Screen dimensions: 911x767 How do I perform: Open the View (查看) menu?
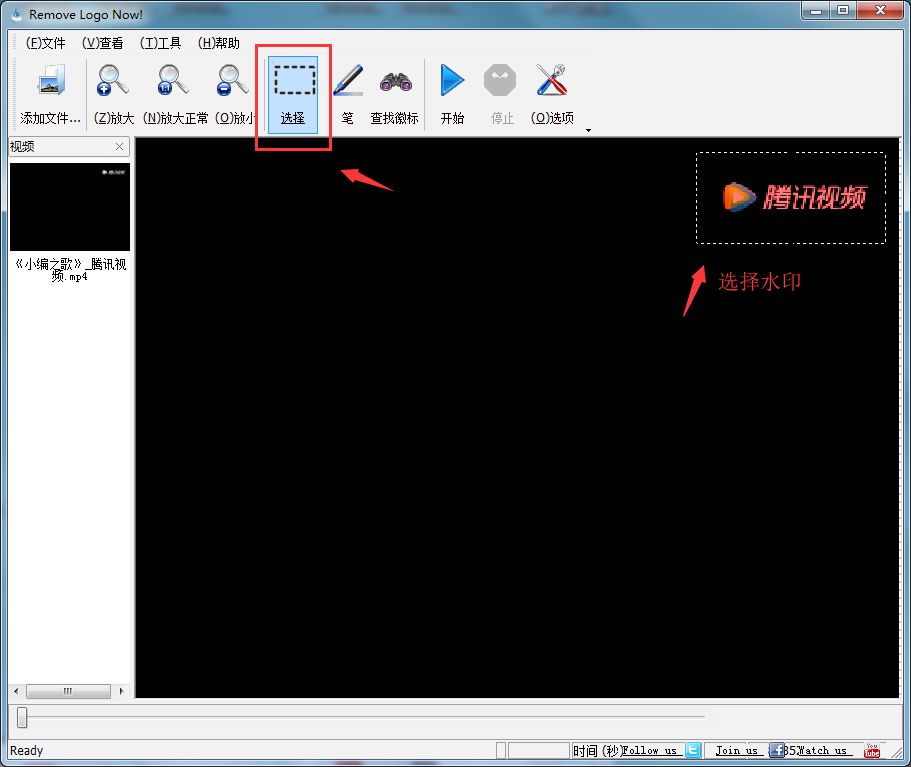(102, 43)
